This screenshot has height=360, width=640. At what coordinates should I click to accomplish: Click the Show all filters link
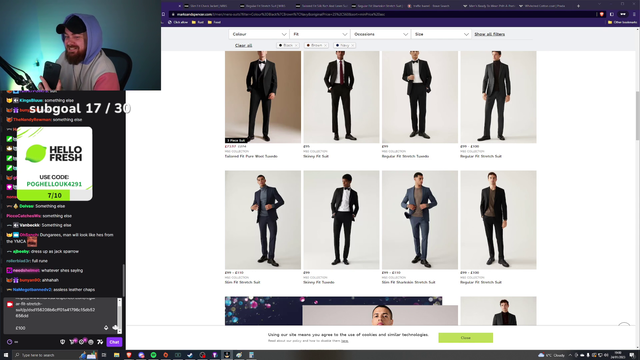(x=489, y=34)
